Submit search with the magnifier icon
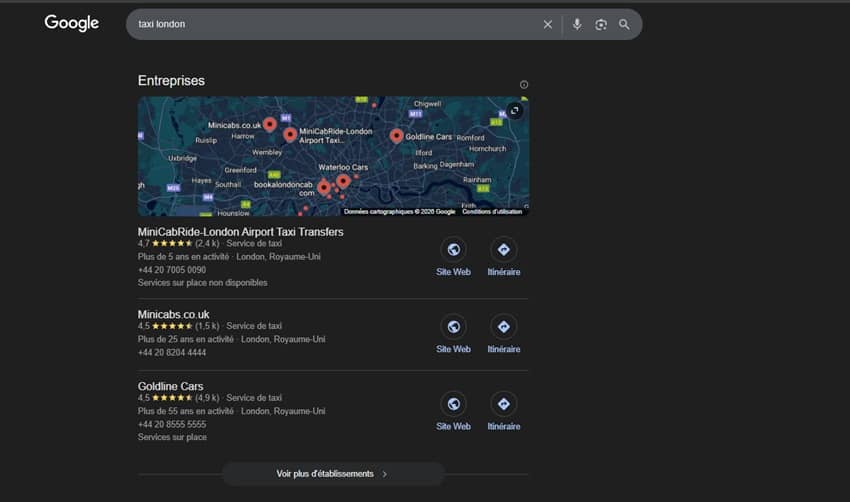Viewport: 850px width, 502px height. [x=624, y=24]
